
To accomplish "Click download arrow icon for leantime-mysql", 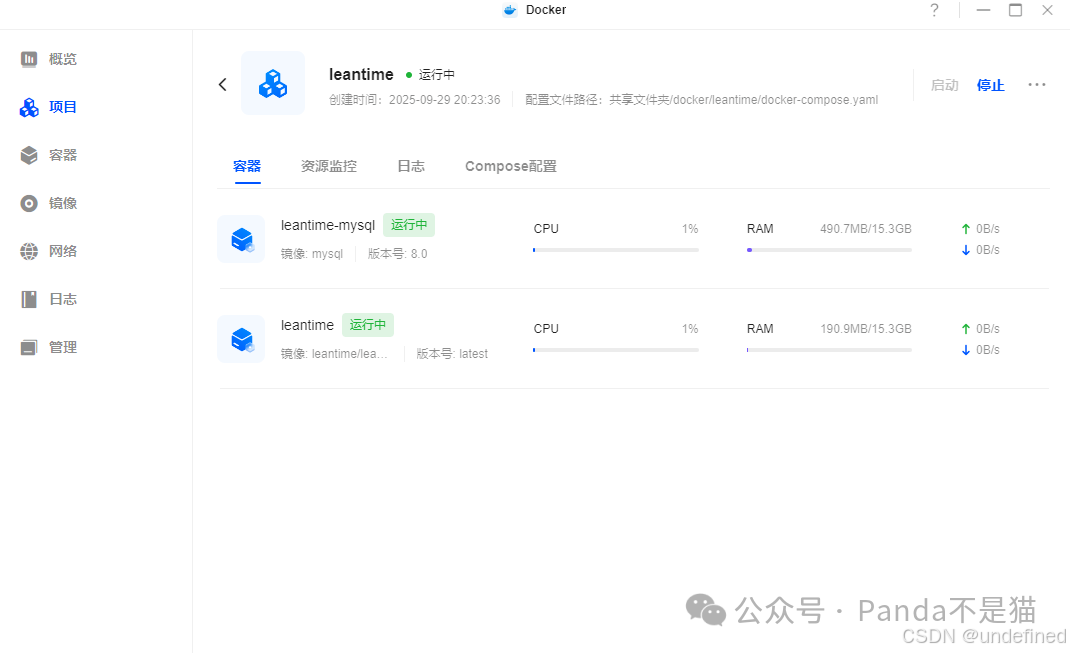I will [966, 250].
